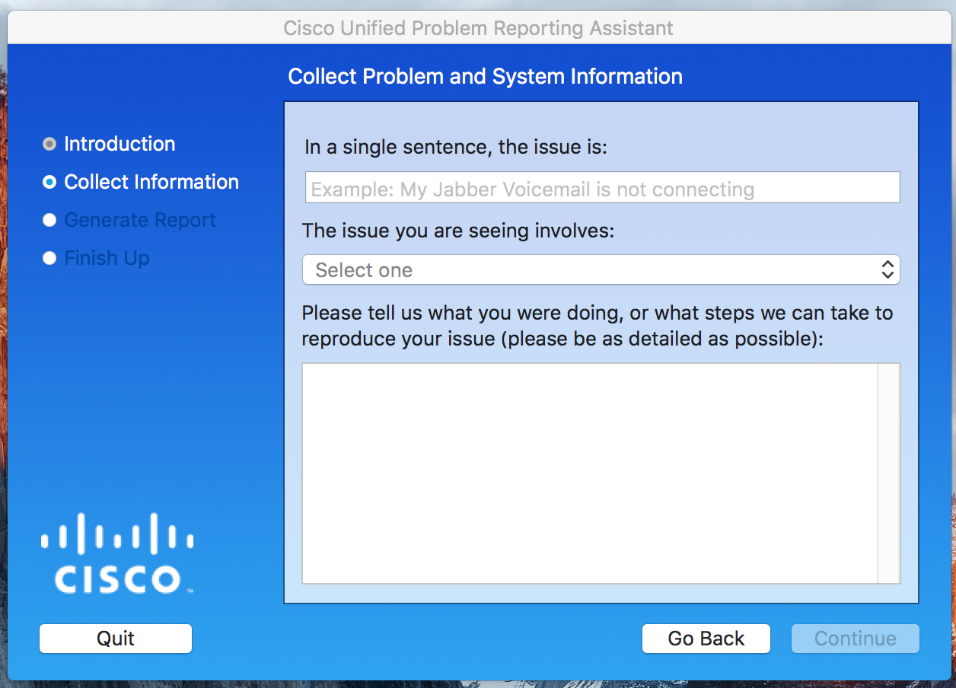Viewport: 956px width, 688px height.
Task: Click the Generate Report step bullet
Action: tap(49, 220)
